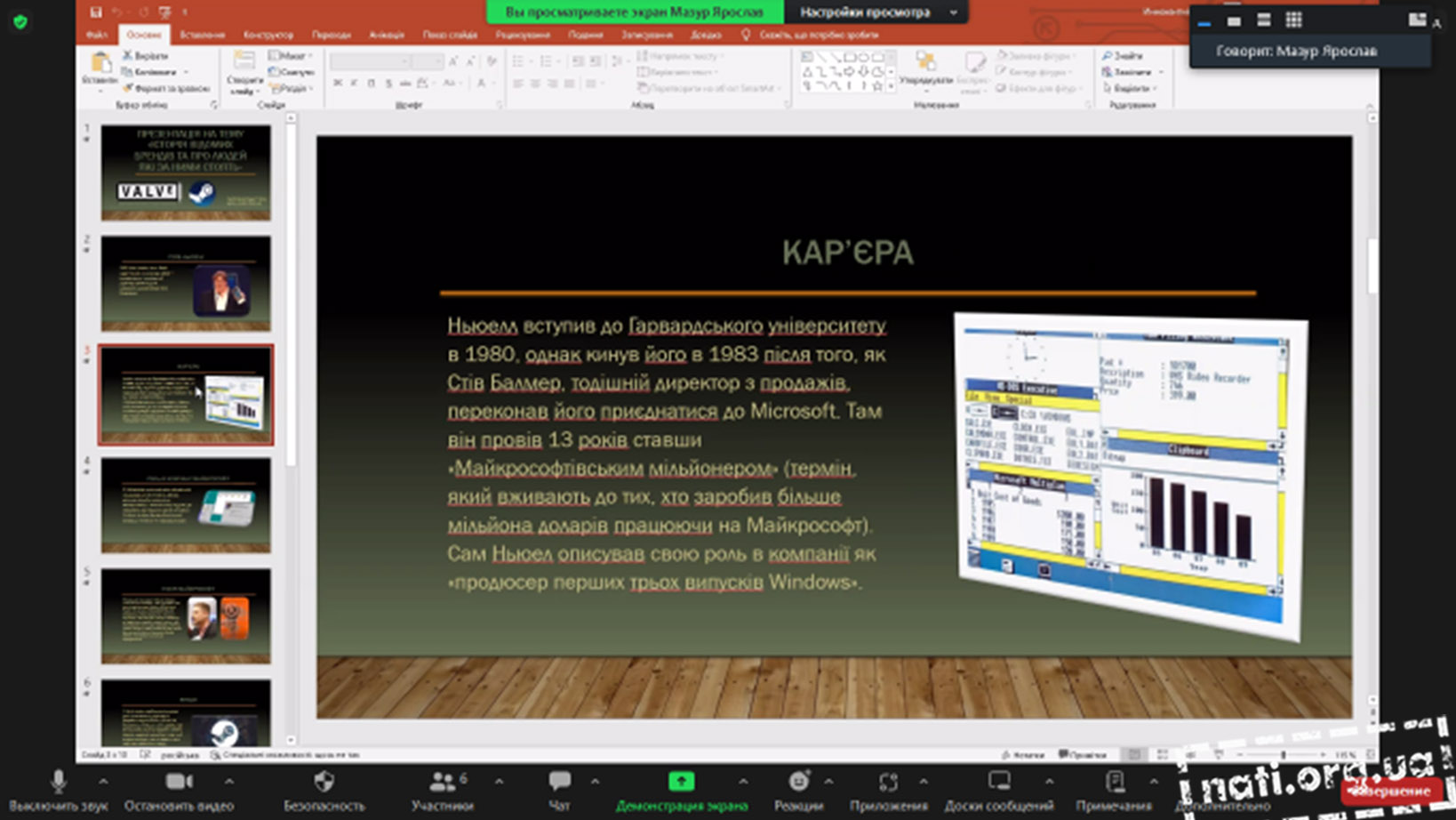
Task: Click the Undo arrow in quick access toolbar
Action: click(117, 12)
